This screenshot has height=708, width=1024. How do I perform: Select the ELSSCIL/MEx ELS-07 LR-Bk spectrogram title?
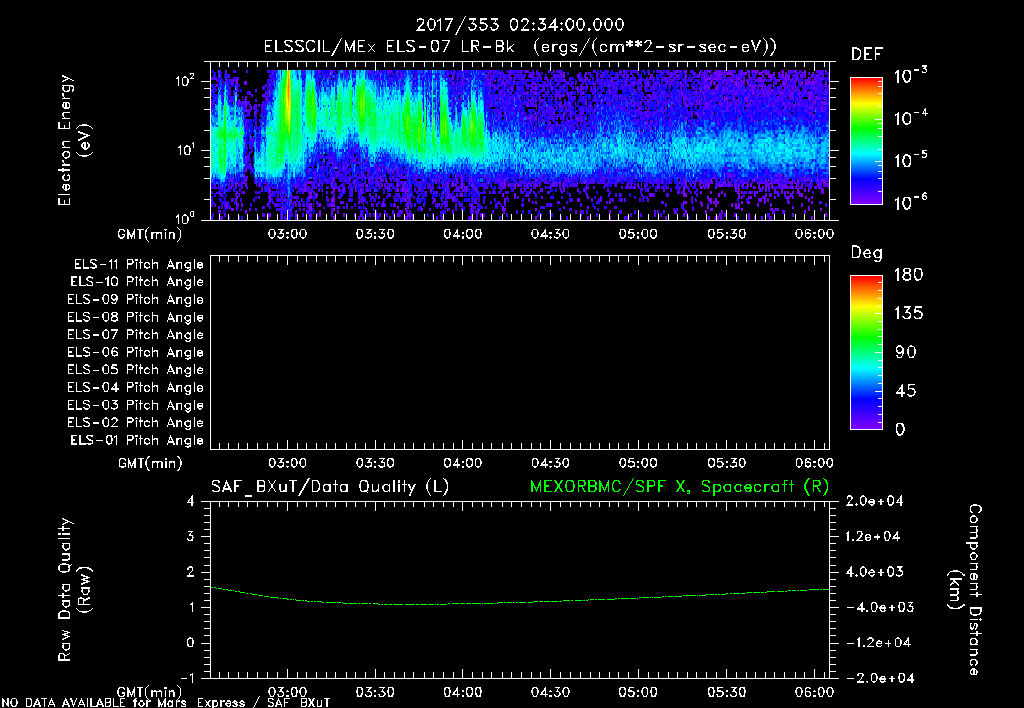(x=520, y=47)
